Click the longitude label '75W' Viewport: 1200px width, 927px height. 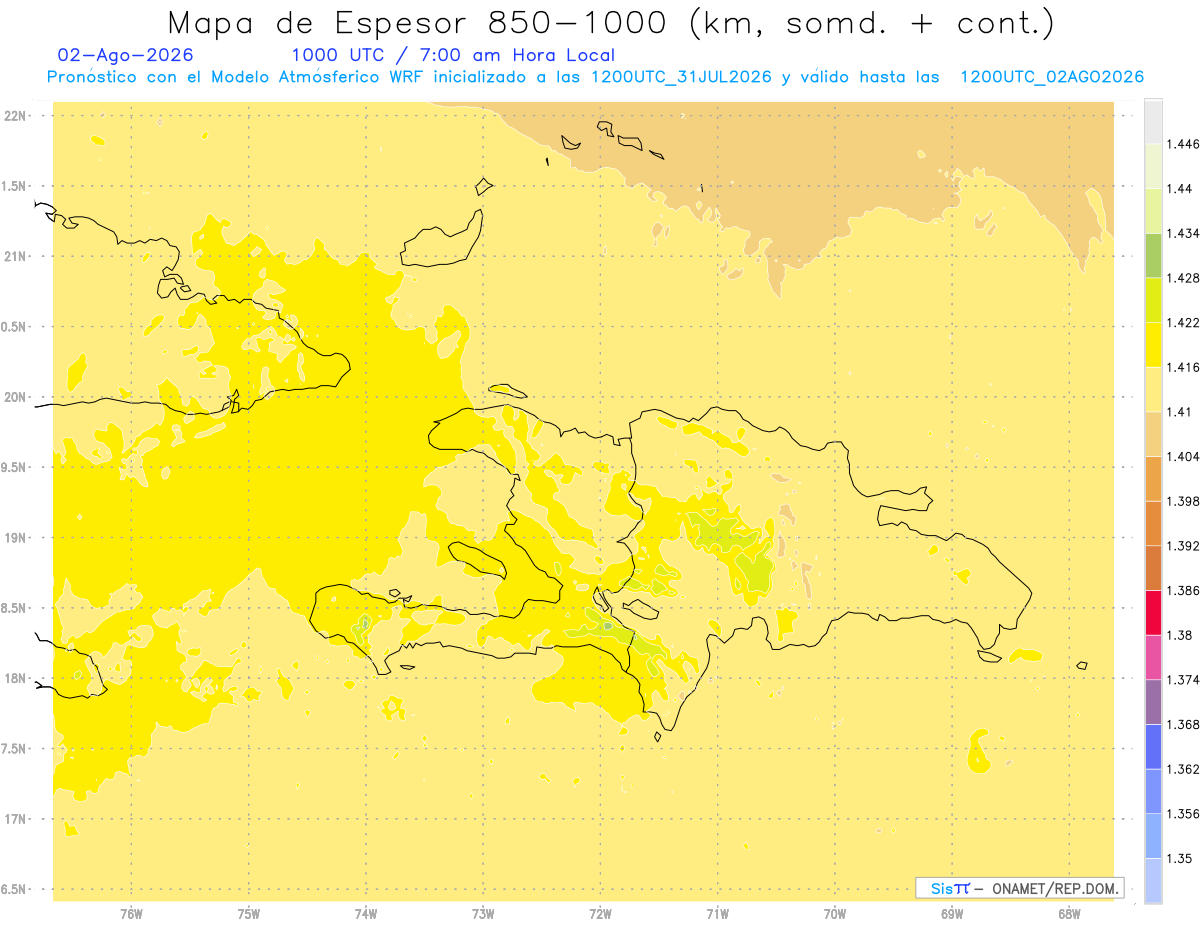click(249, 914)
